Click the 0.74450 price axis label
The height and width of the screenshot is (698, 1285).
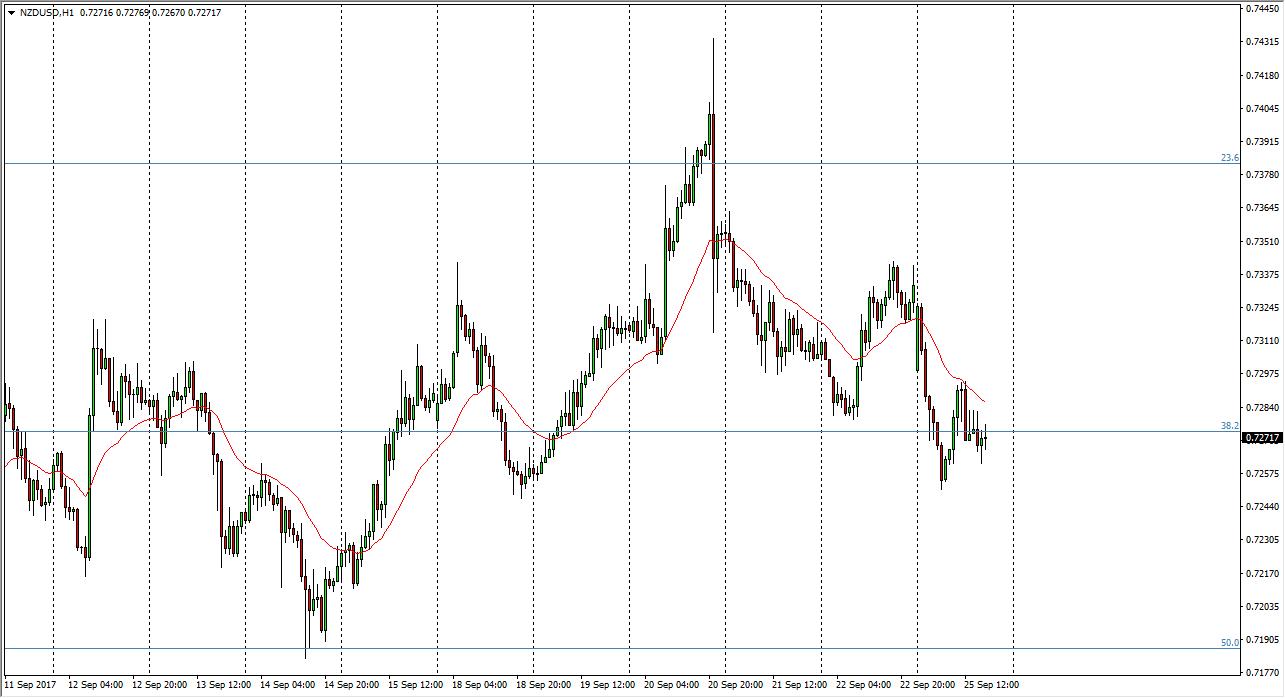1264,9
